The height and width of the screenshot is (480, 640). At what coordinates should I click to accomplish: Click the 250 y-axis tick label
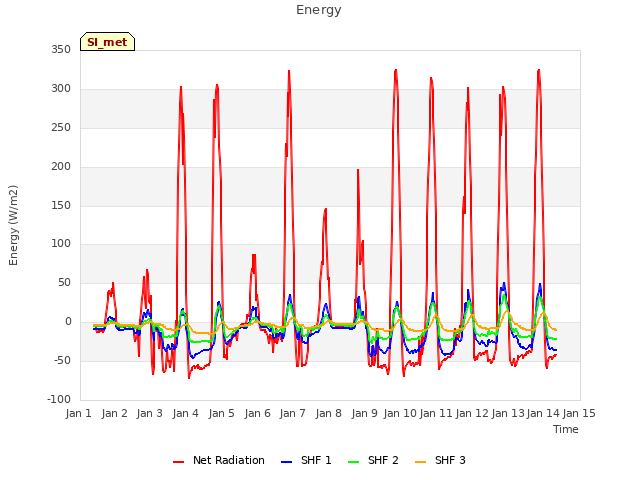(x=61, y=127)
